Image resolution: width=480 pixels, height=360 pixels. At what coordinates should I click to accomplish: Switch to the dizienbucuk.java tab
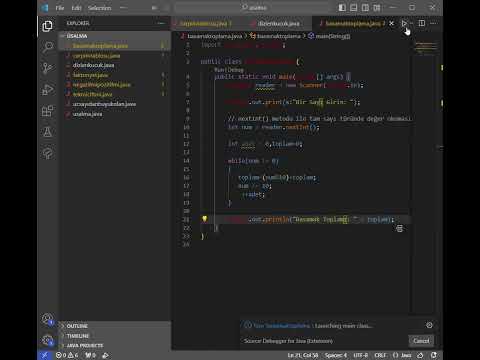[278, 23]
